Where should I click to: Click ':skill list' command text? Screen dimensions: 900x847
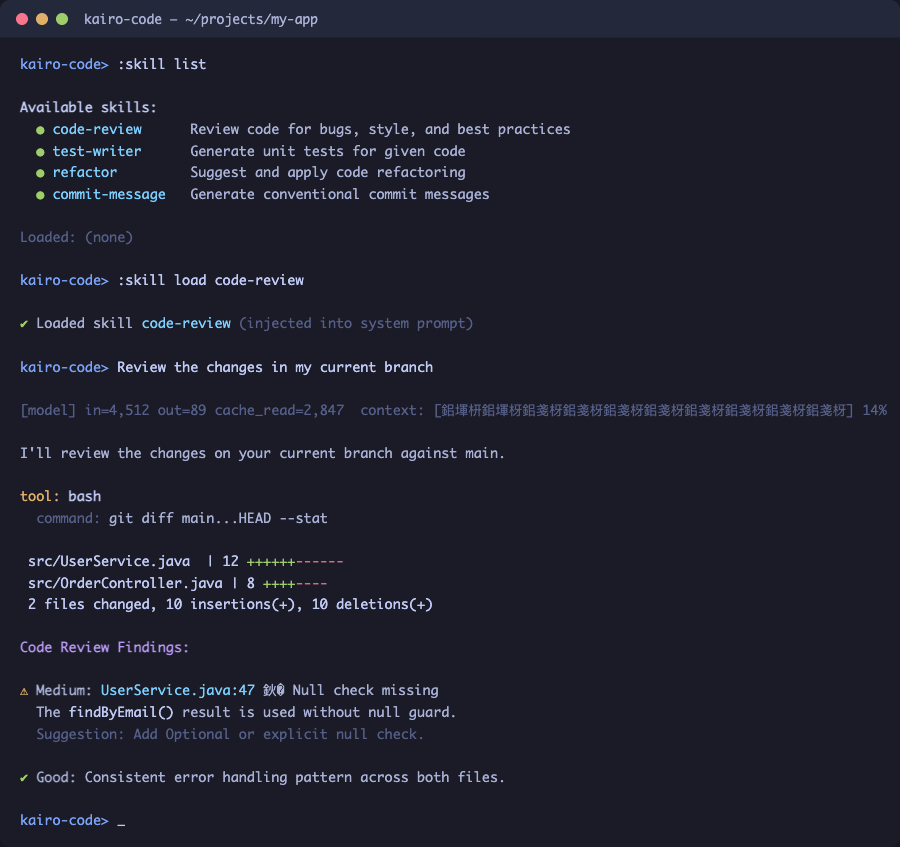click(162, 64)
